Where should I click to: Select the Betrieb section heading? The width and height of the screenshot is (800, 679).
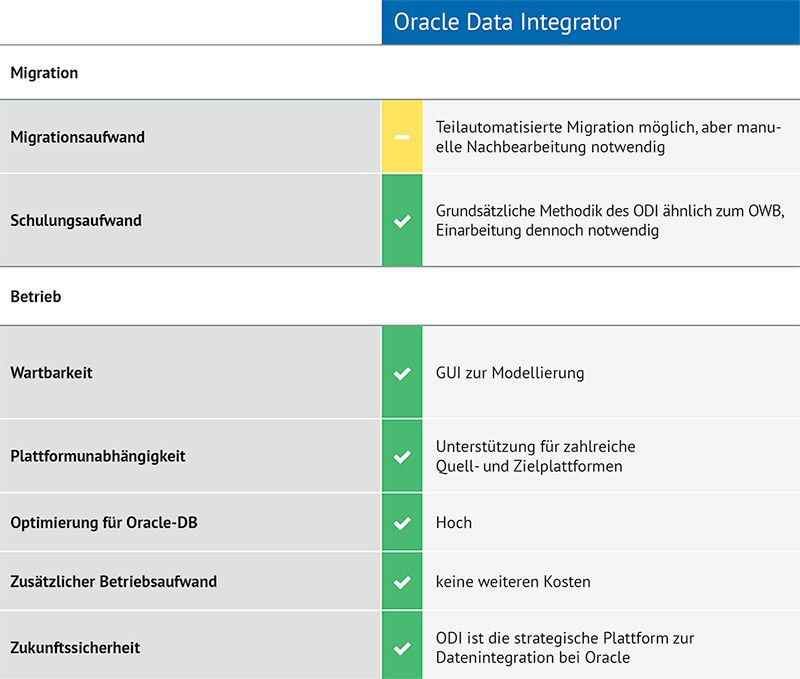36,297
